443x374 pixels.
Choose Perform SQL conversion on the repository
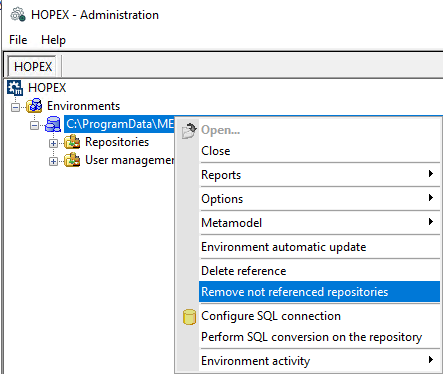[x=319, y=337]
